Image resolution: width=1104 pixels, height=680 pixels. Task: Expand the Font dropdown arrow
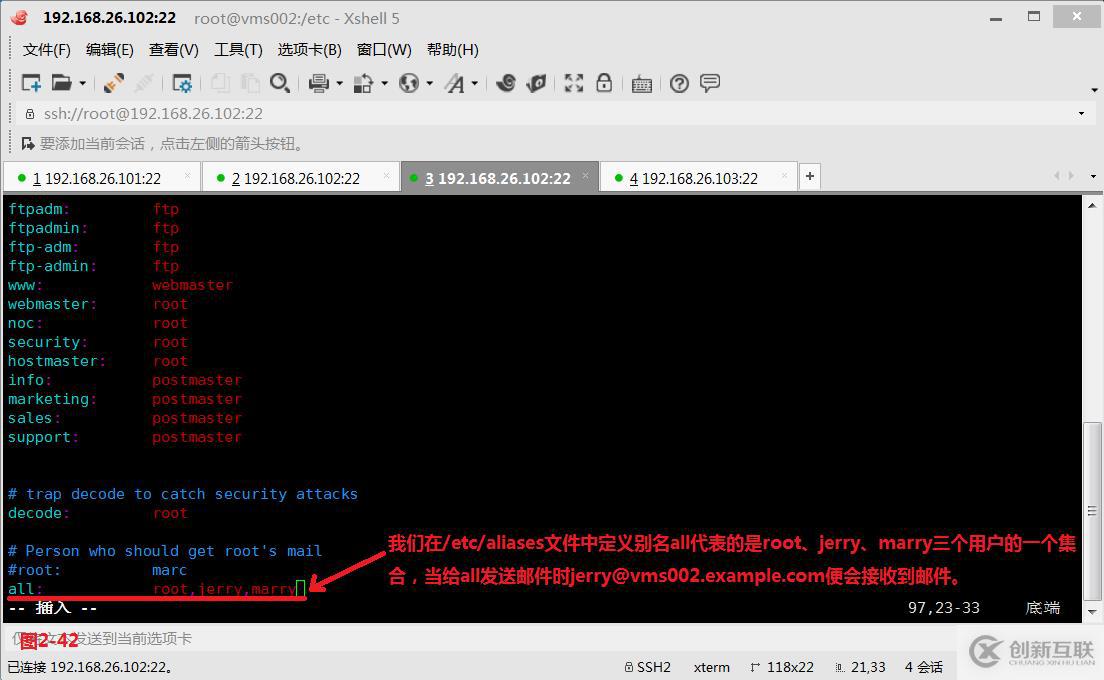pos(475,84)
